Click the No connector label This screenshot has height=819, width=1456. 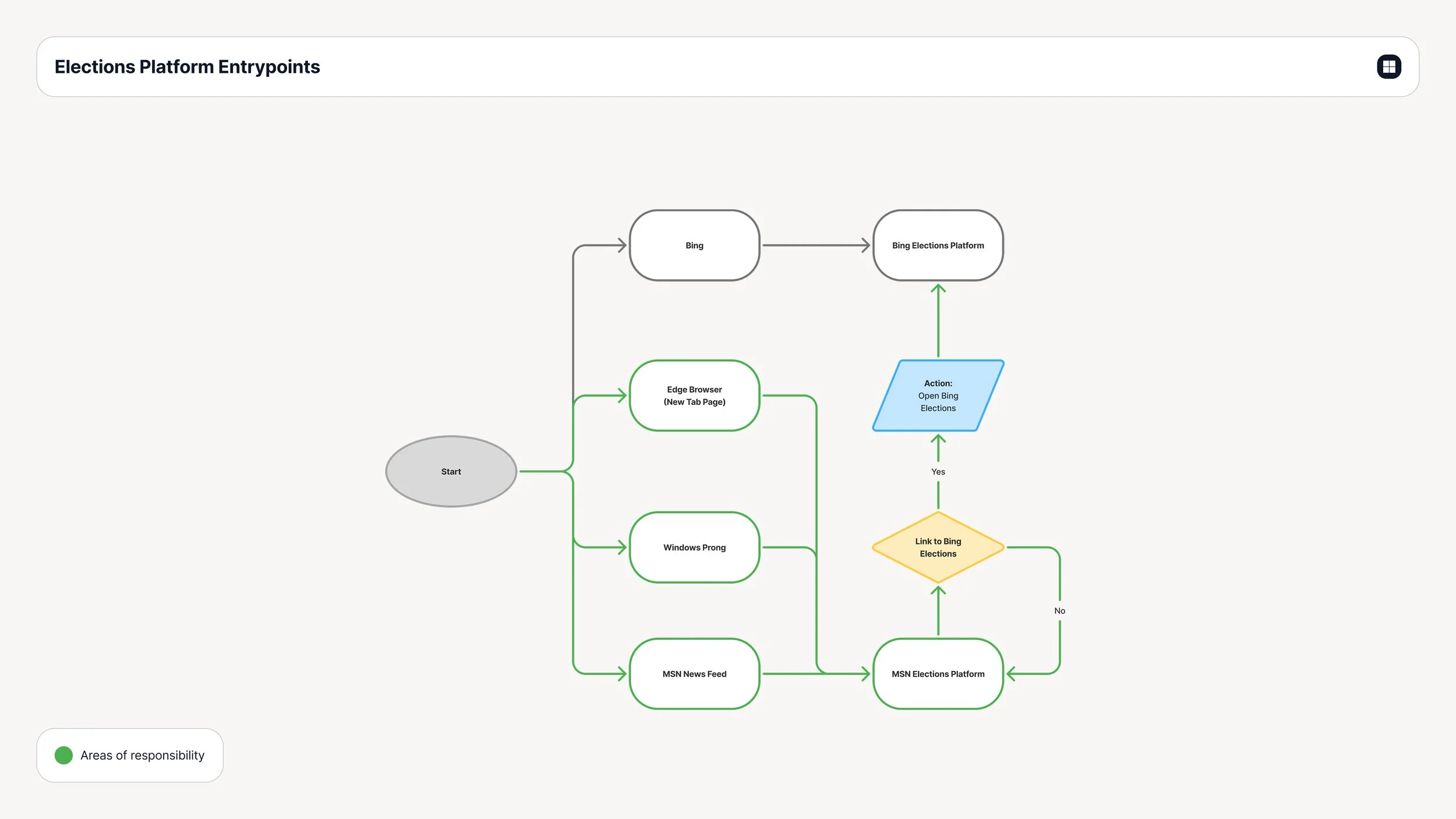[x=1059, y=610]
